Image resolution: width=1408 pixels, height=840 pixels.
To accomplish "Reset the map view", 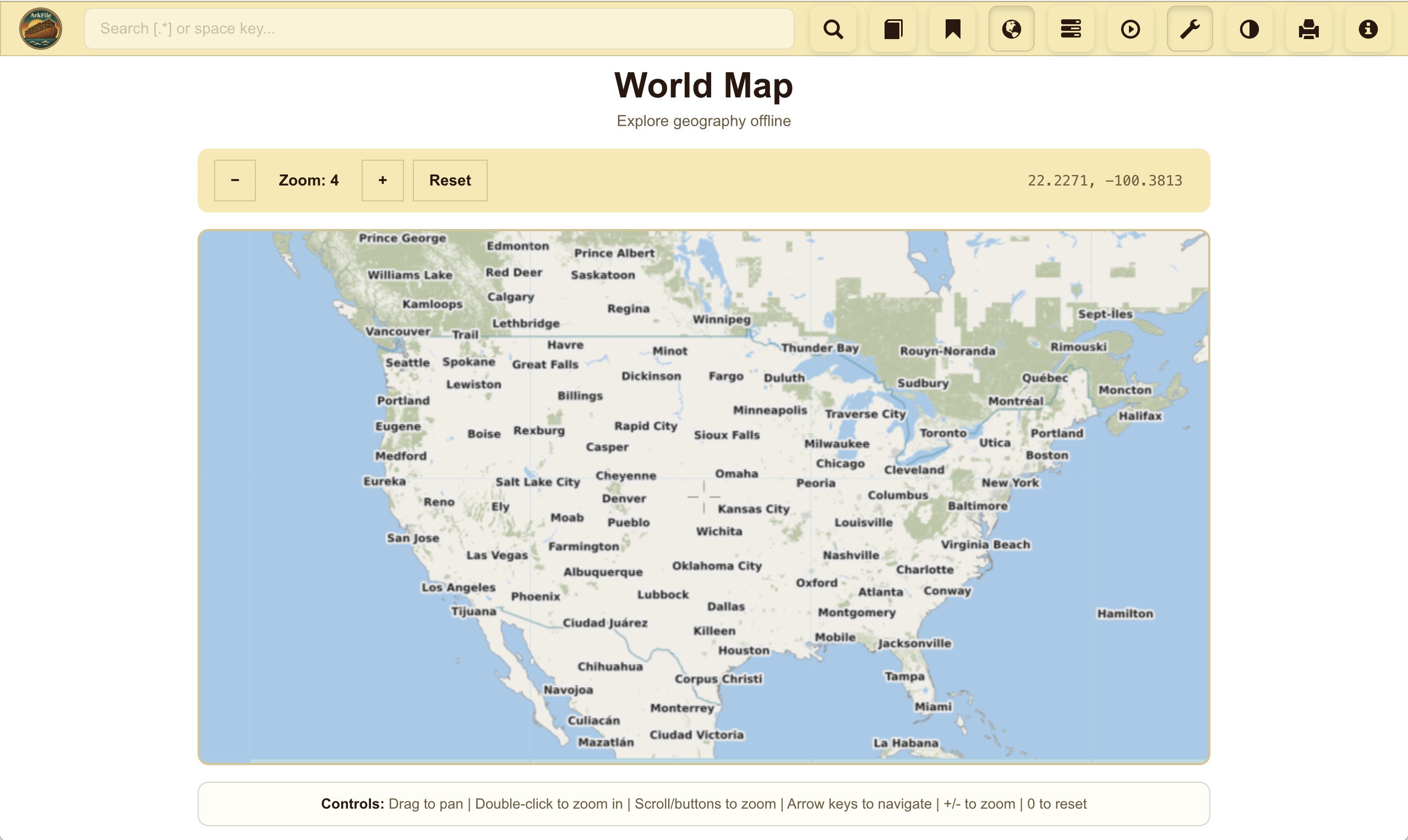I will click(449, 180).
